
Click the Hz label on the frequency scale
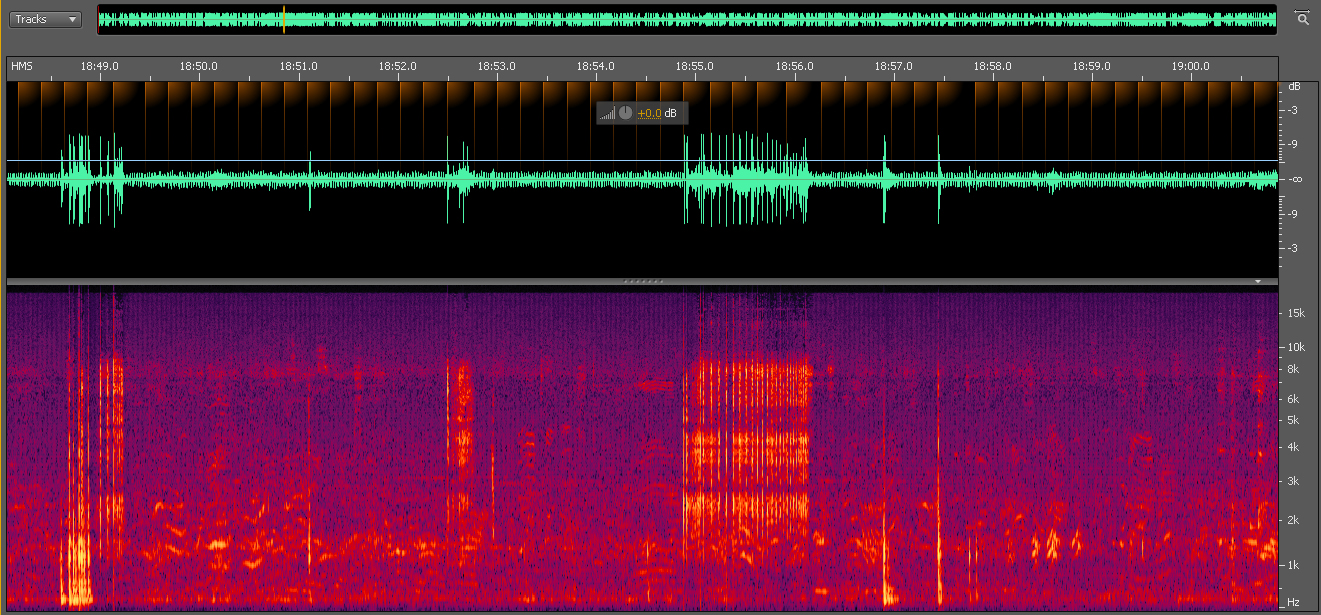click(1294, 602)
